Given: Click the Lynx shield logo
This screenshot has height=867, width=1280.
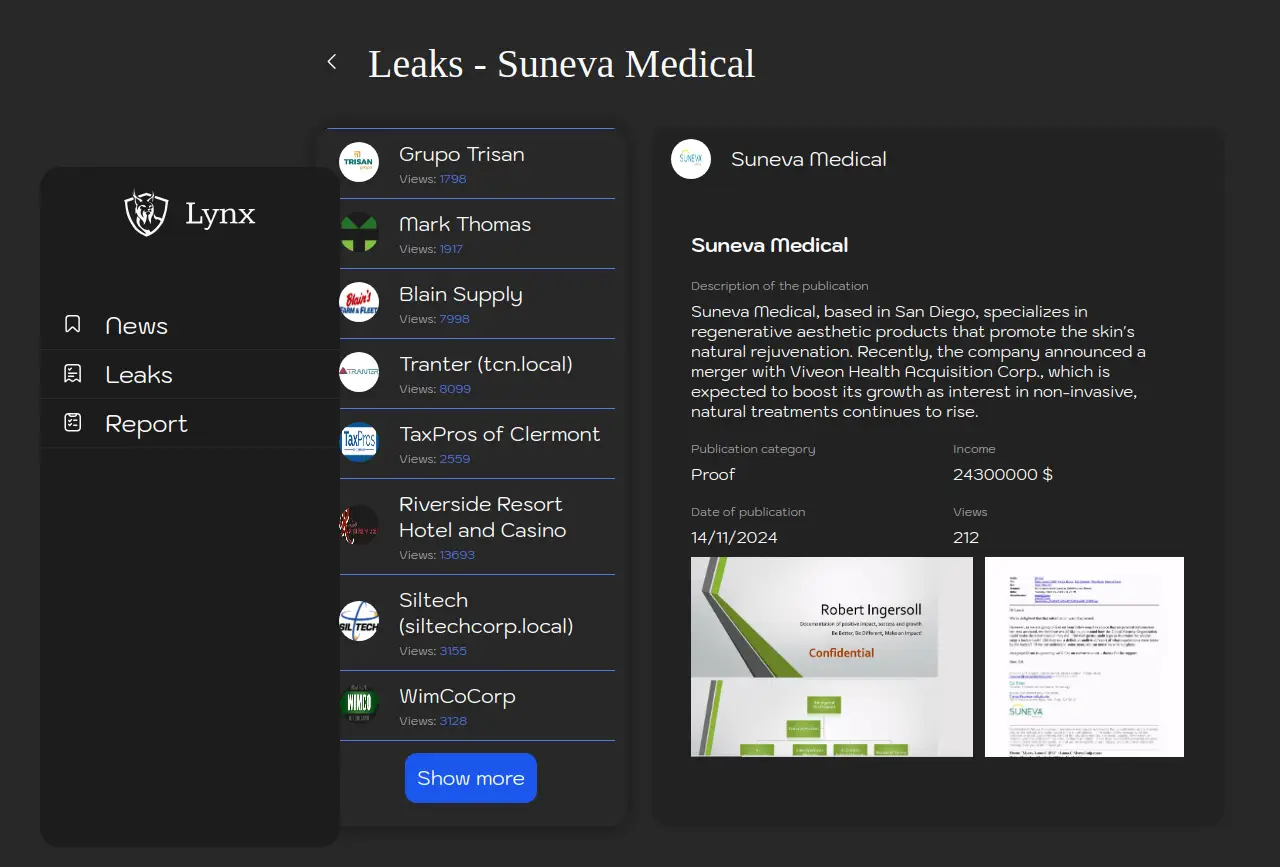Looking at the screenshot, I should coord(146,213).
